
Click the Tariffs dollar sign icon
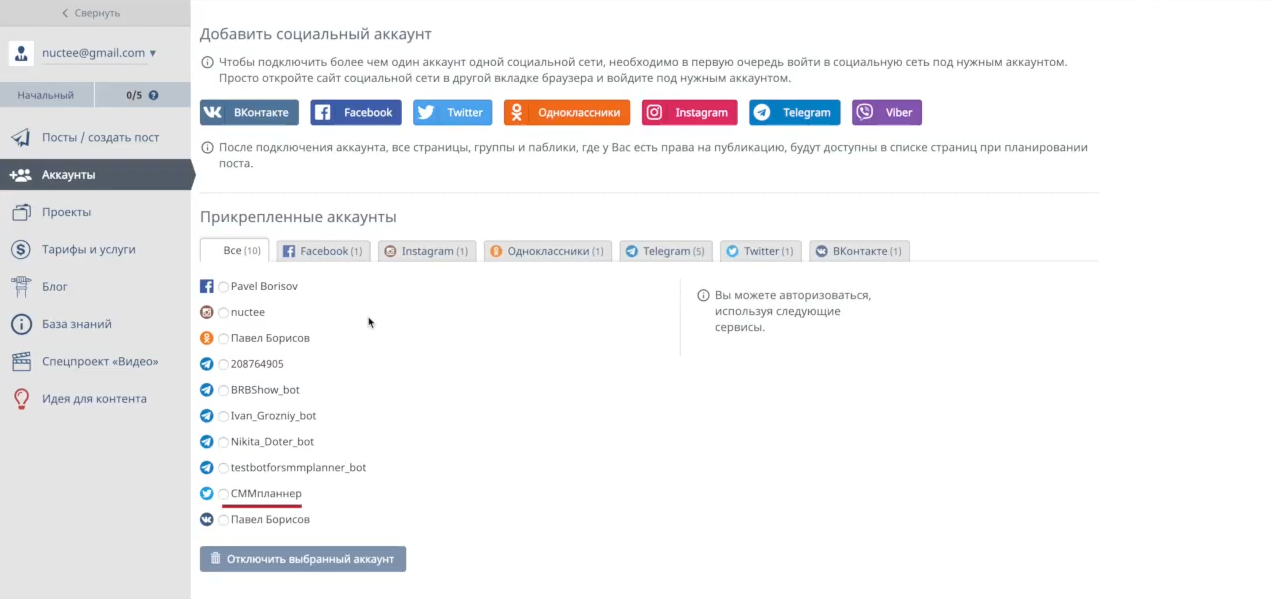20,249
